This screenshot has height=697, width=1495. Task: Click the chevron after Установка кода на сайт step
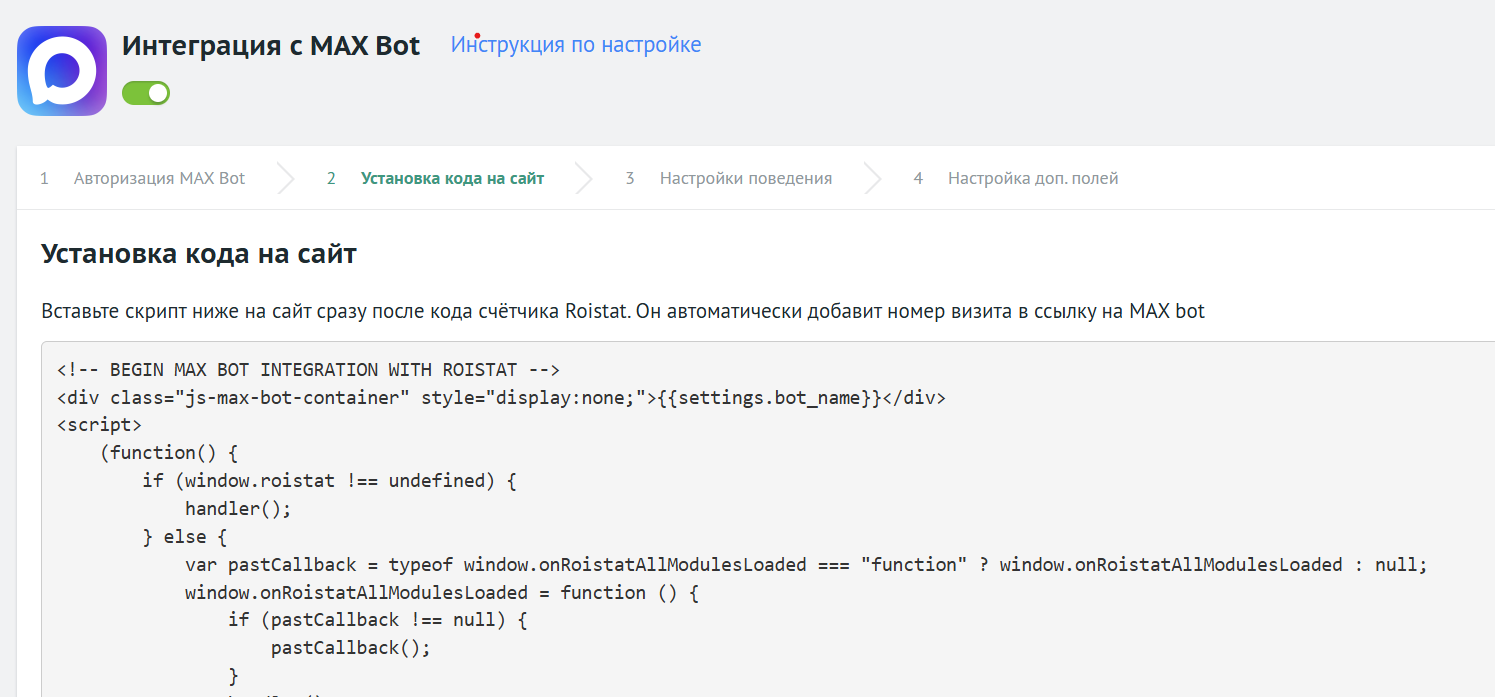click(x=584, y=179)
